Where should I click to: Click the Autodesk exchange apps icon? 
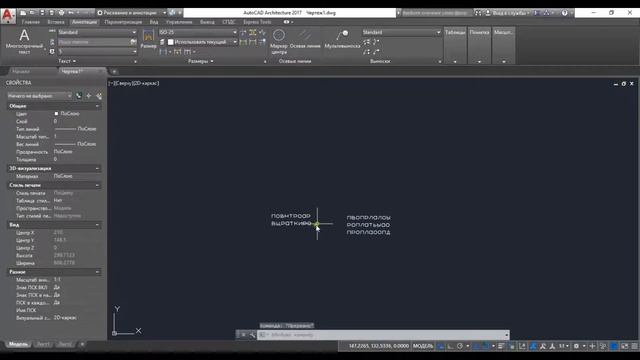538,13
